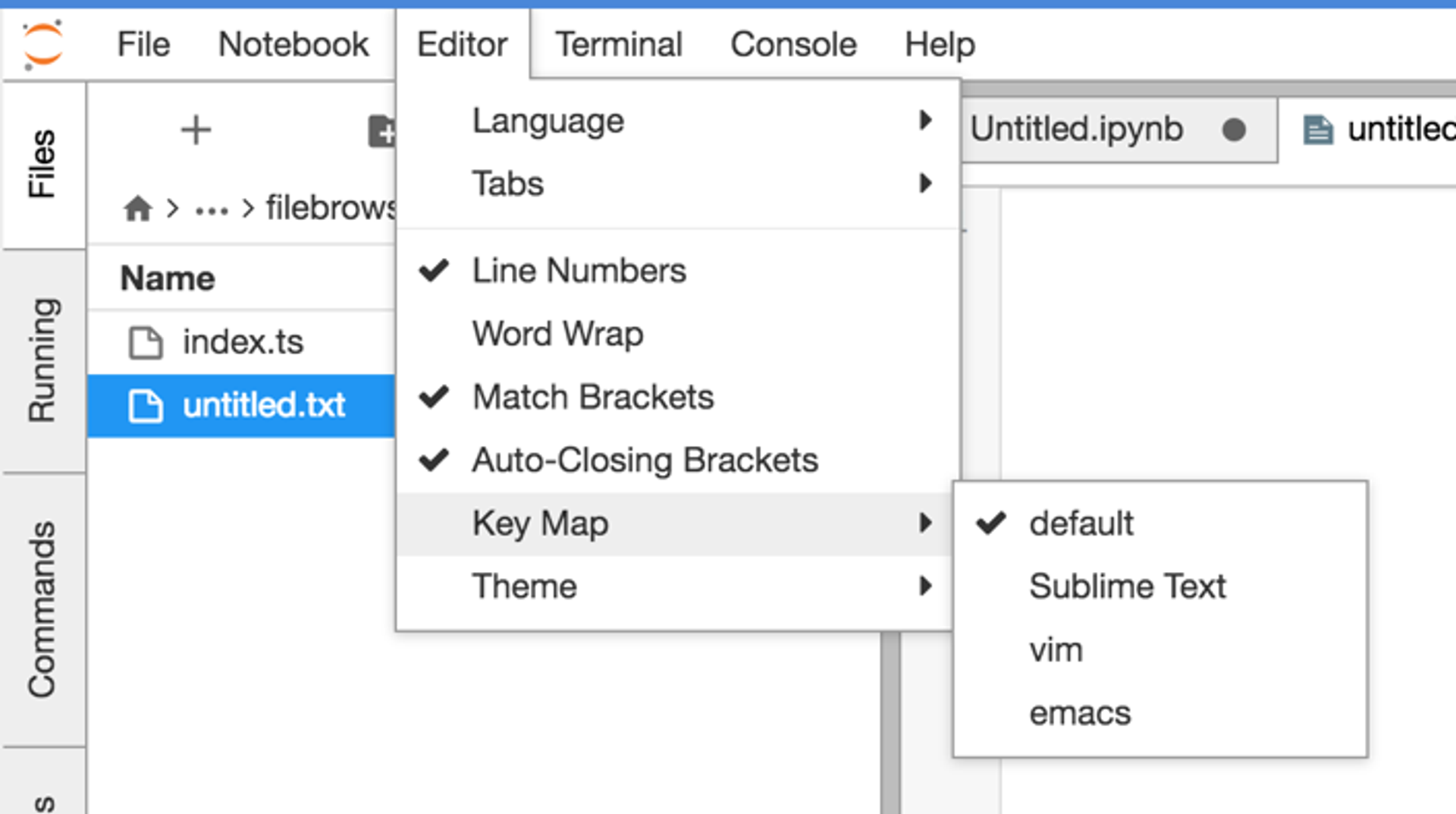Open the Language submenu
The height and width of the screenshot is (814, 1456).
(x=548, y=120)
